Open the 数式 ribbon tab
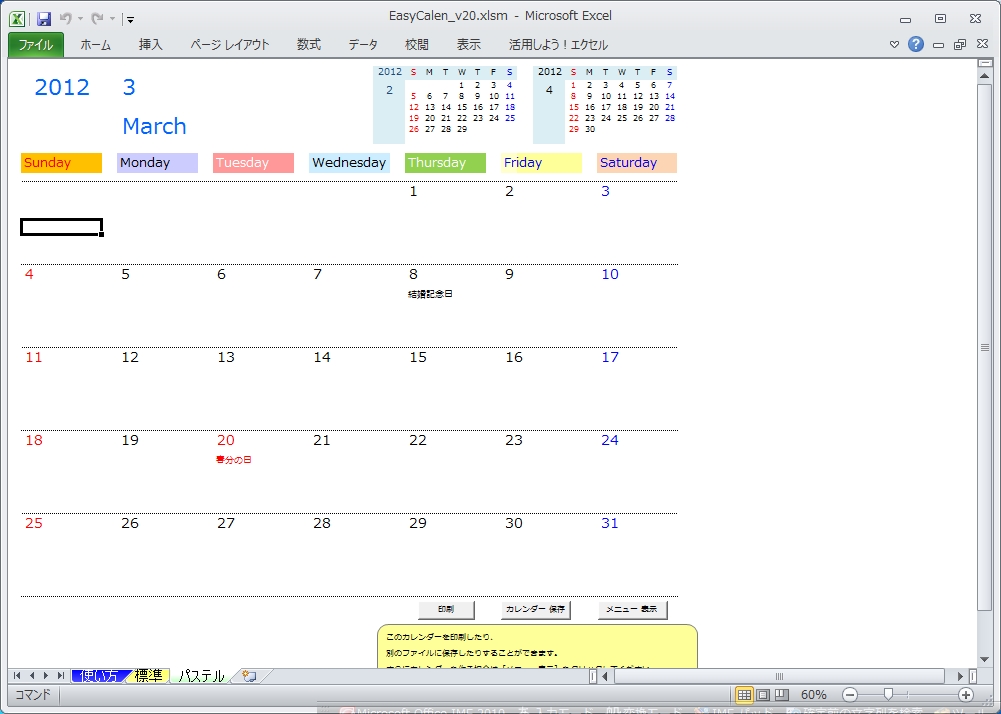 (x=308, y=45)
